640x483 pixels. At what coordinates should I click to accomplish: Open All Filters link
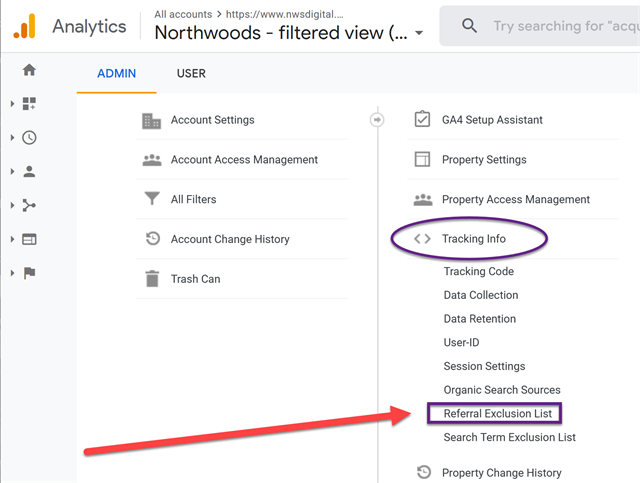(193, 199)
